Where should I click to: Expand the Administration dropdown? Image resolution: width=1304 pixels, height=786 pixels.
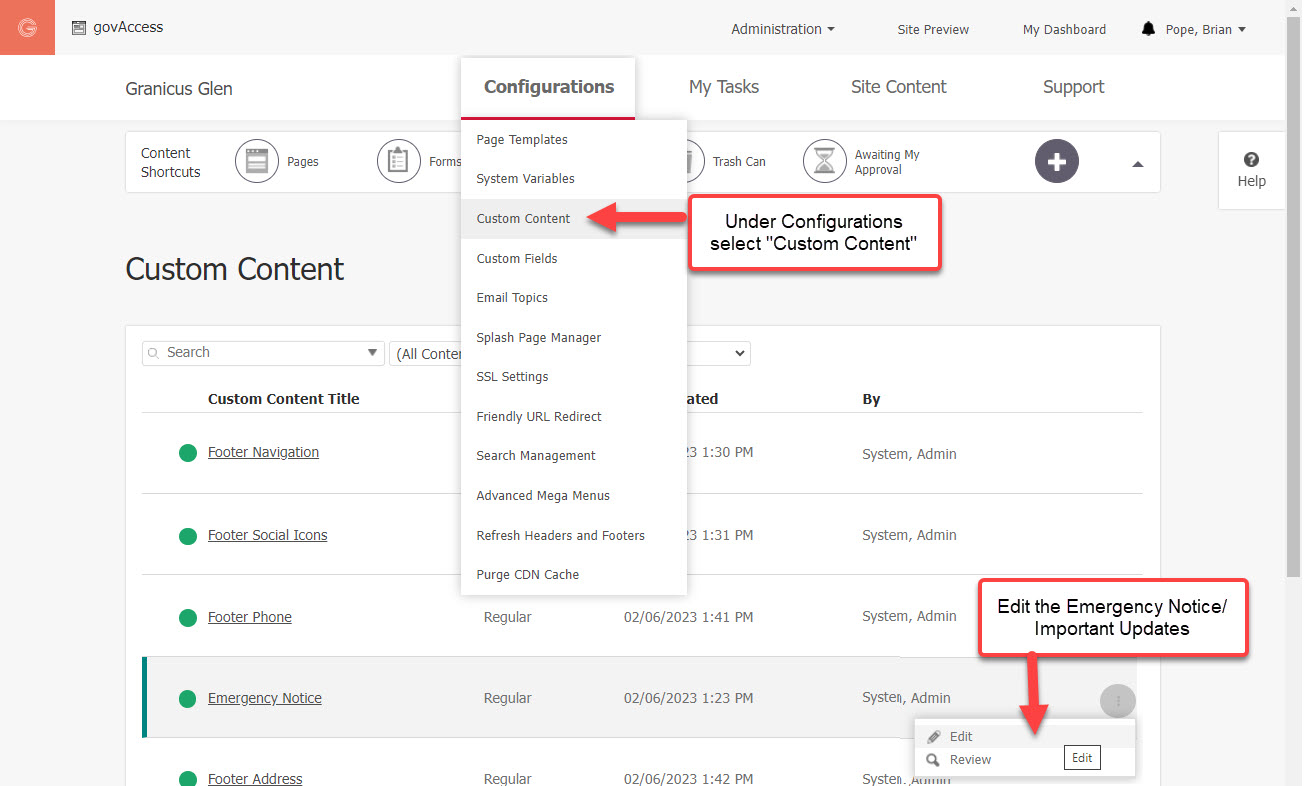(782, 29)
